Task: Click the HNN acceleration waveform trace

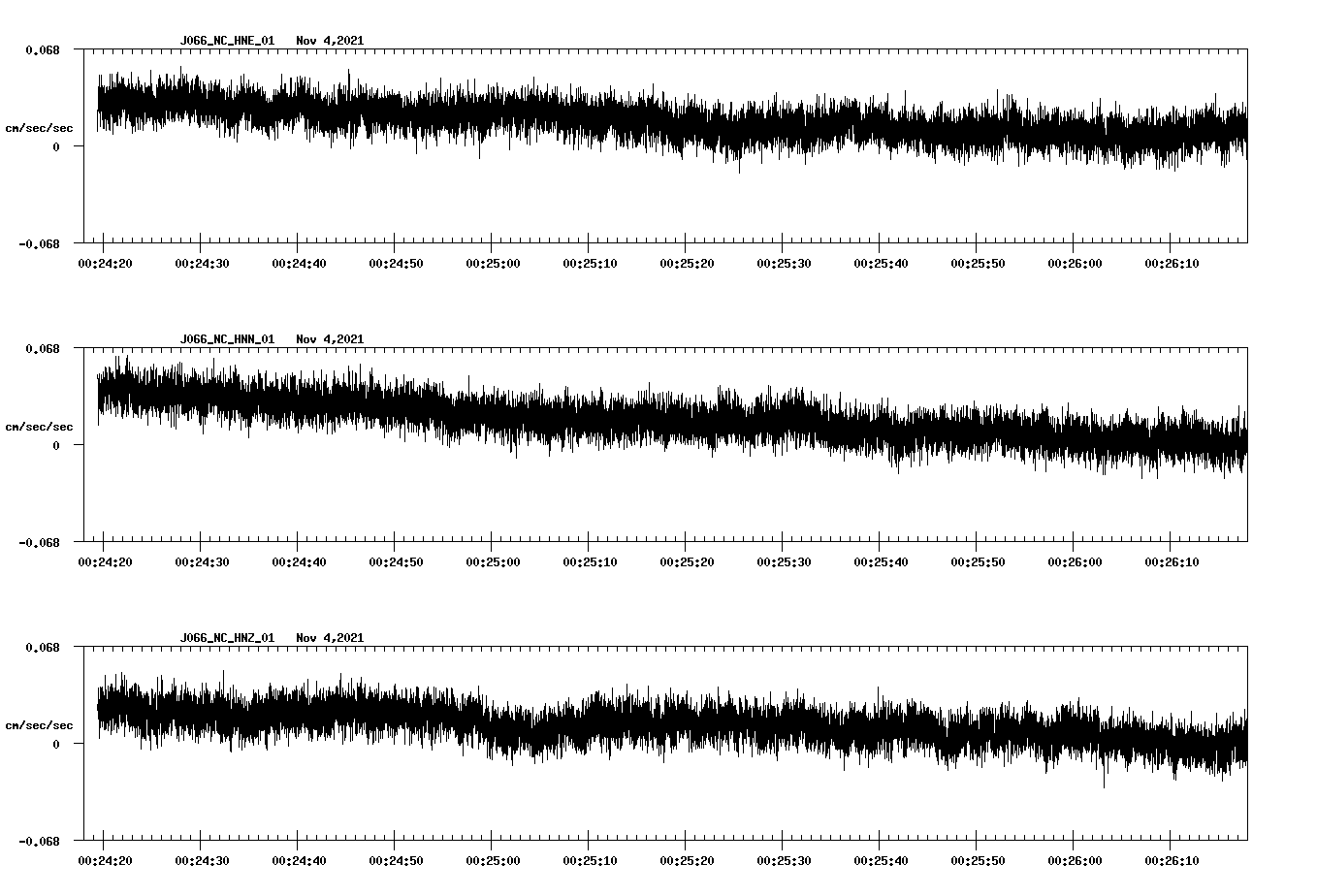Action: pos(672,419)
